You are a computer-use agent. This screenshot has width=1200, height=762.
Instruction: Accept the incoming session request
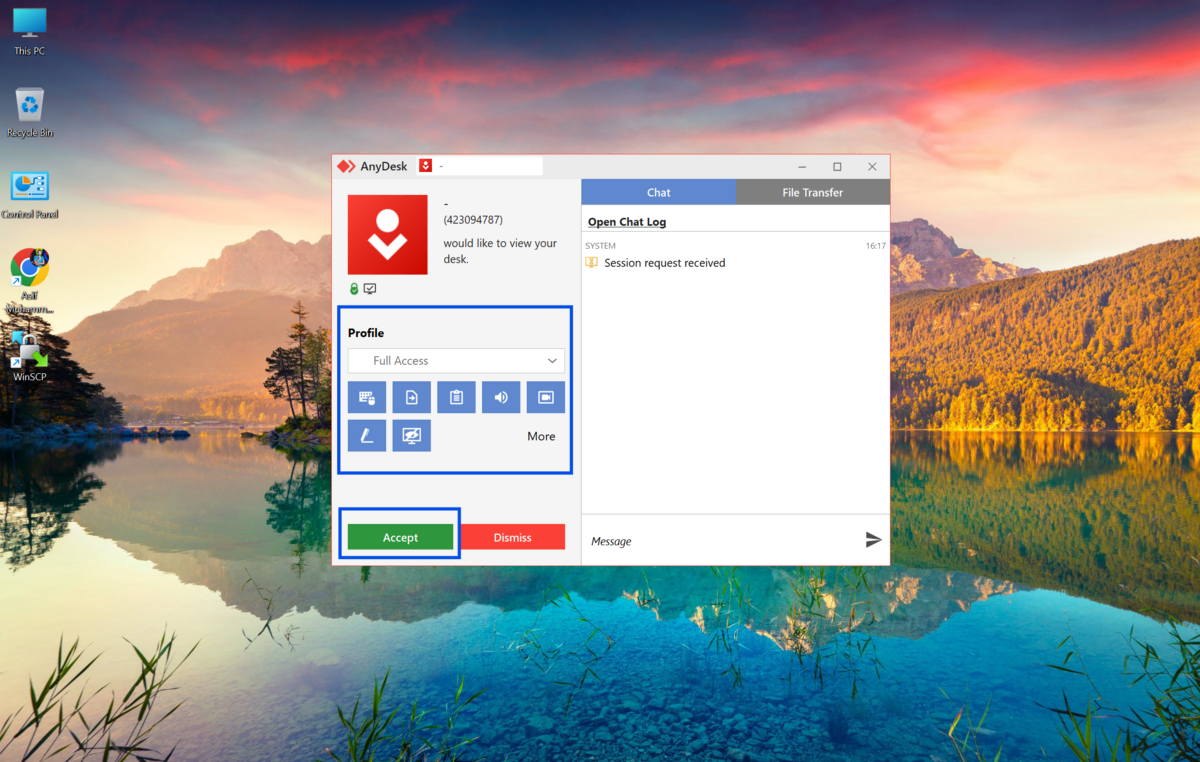[x=400, y=537]
